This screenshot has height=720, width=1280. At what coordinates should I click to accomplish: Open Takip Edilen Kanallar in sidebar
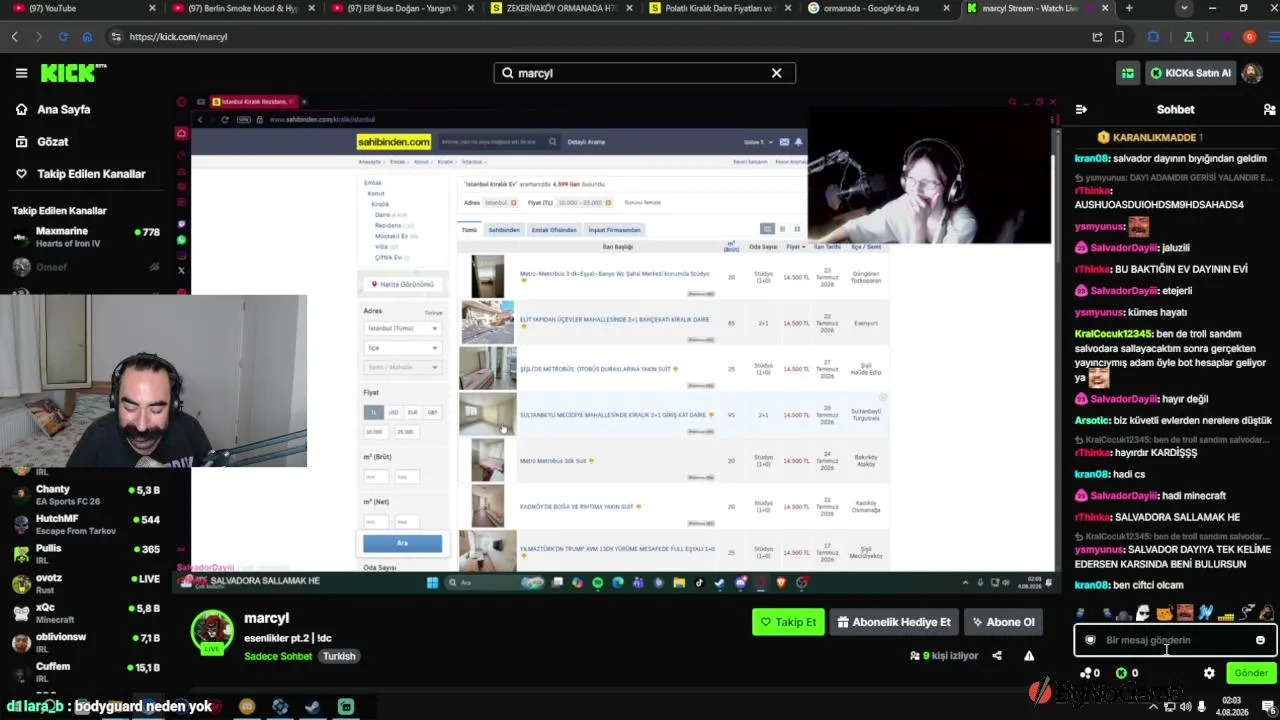coord(91,174)
